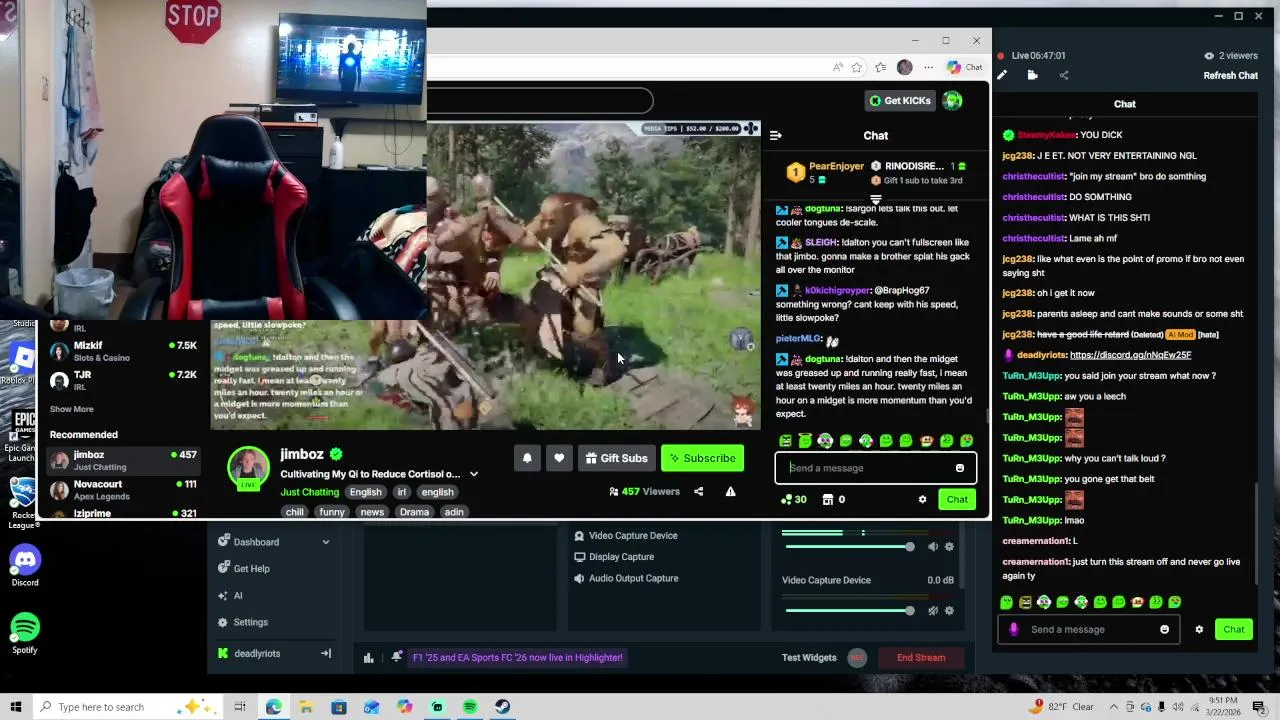Open Spotify desktop shortcut
This screenshot has width=1280, height=720.
(25, 634)
